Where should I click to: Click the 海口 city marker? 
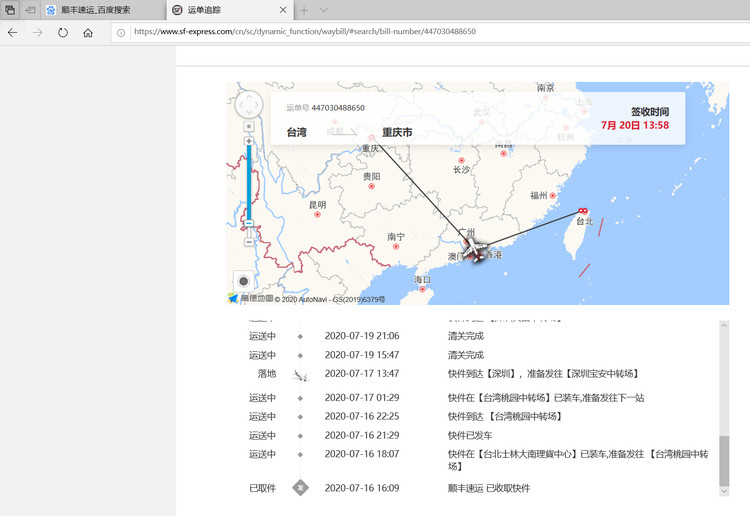tap(422, 289)
